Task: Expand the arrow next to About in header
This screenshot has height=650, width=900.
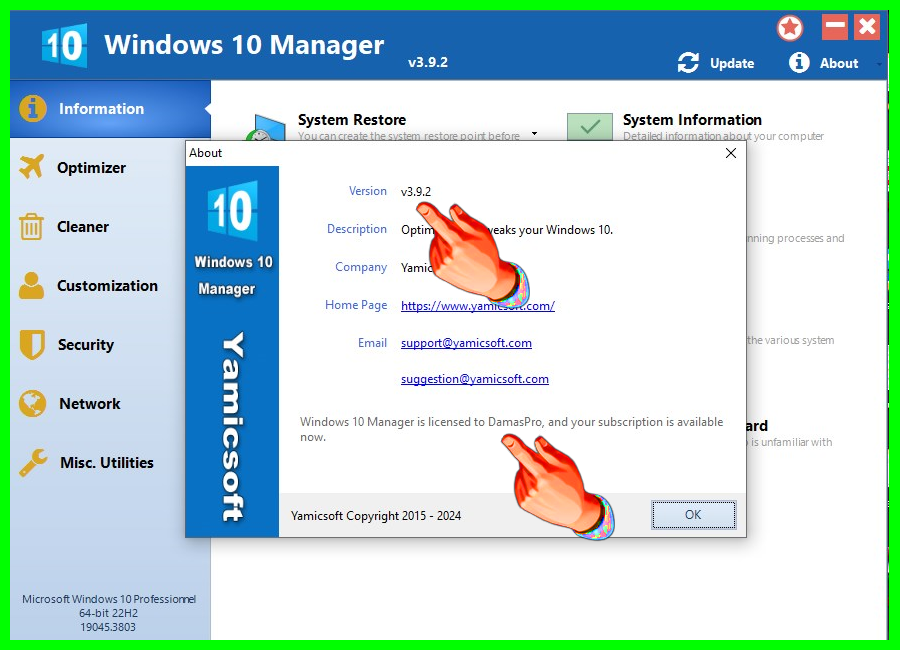Action: pyautogui.click(x=879, y=64)
